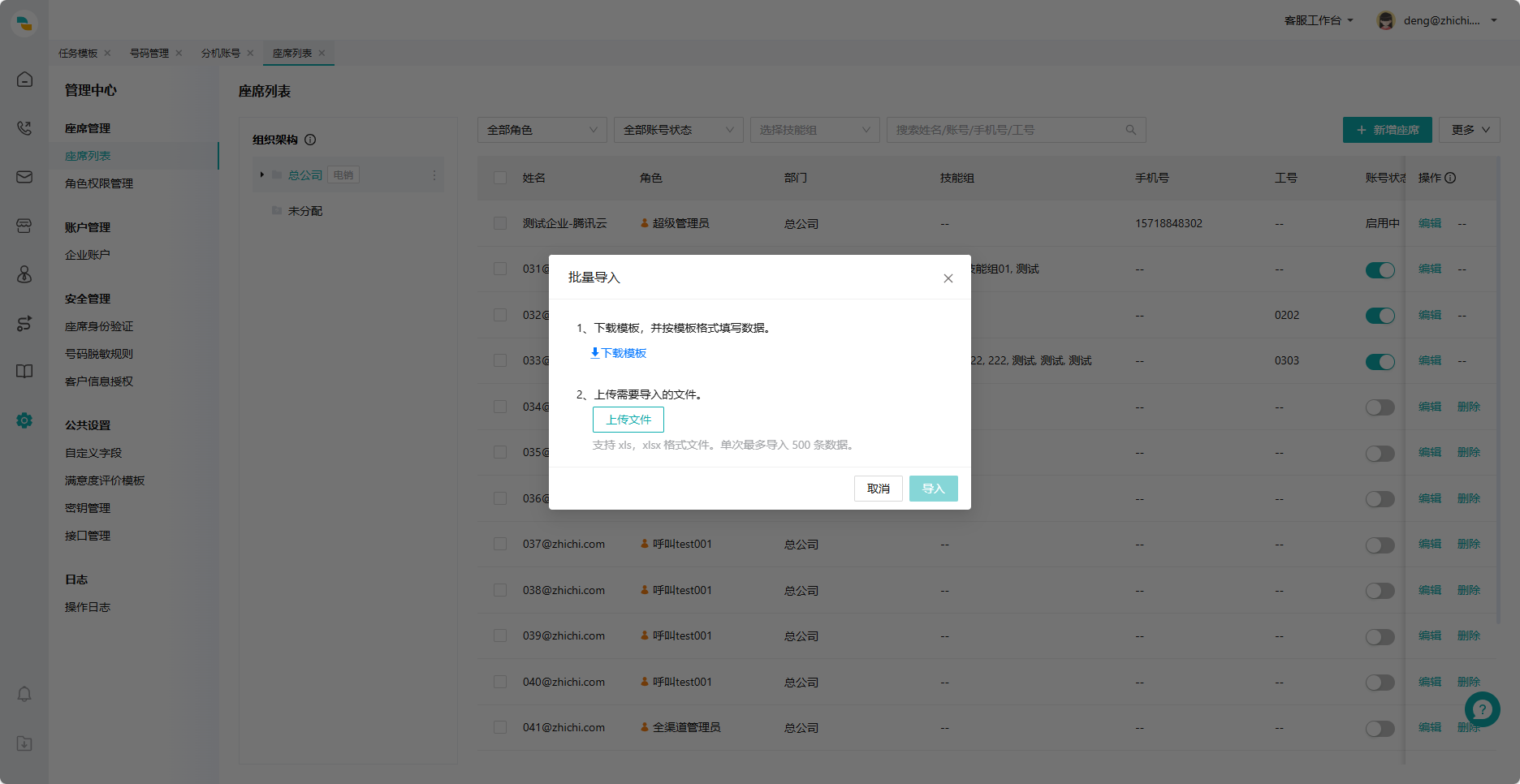1520x784 pixels.
Task: Enable account switch for 037@zhichi.com
Action: tap(1380, 545)
